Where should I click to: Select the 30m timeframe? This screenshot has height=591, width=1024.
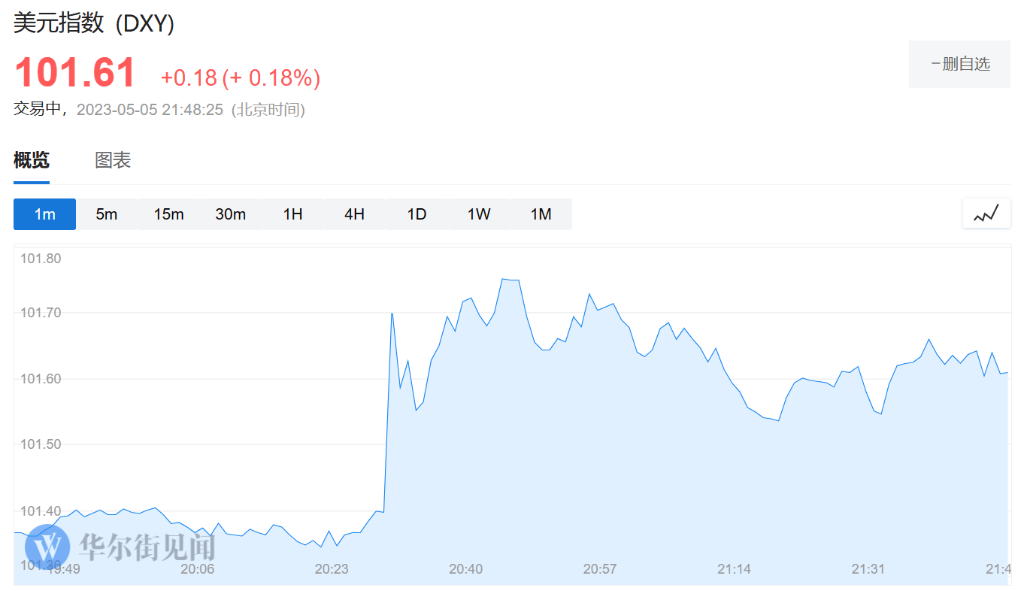tap(231, 213)
